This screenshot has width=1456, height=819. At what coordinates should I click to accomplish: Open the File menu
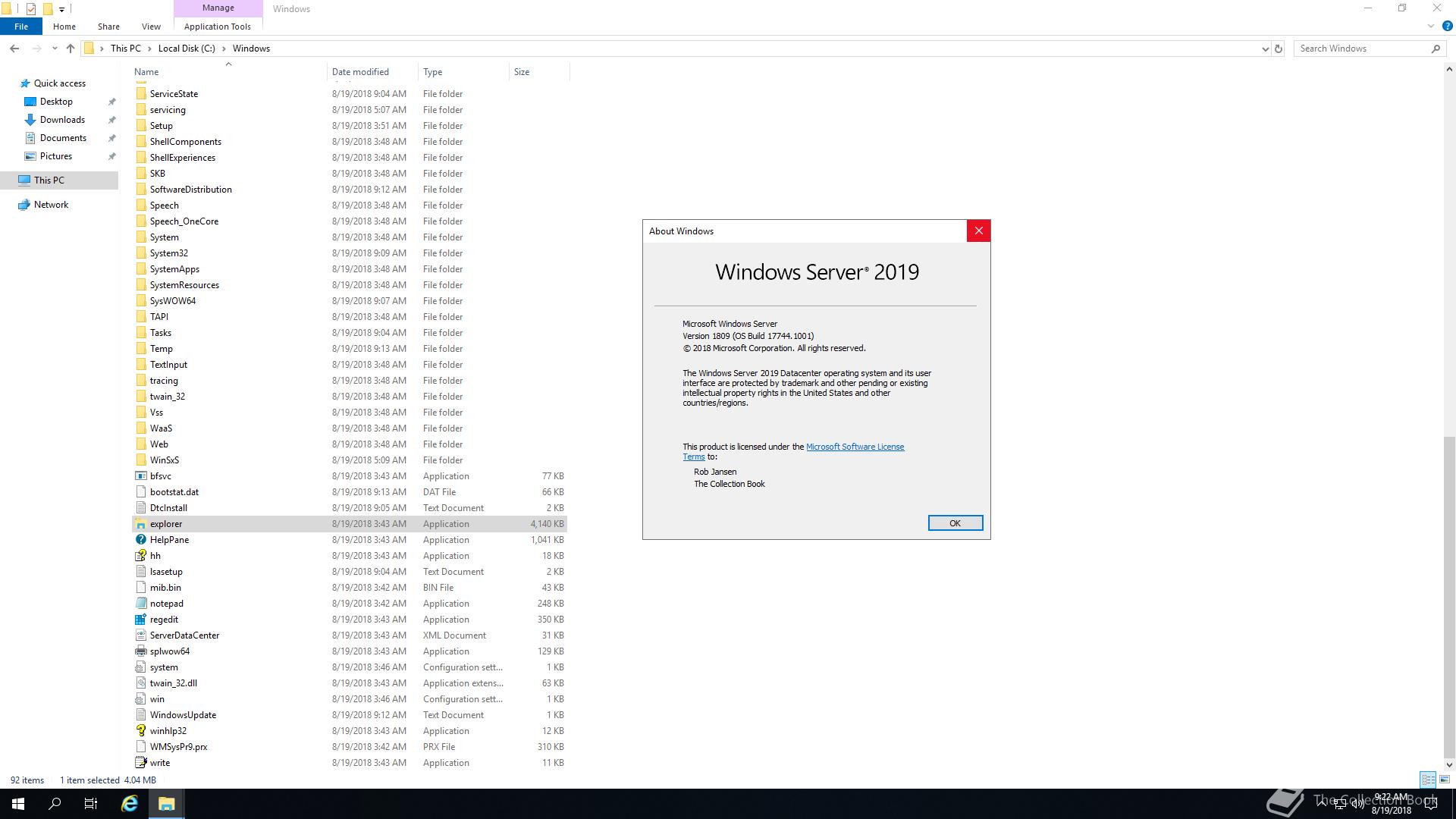point(21,27)
